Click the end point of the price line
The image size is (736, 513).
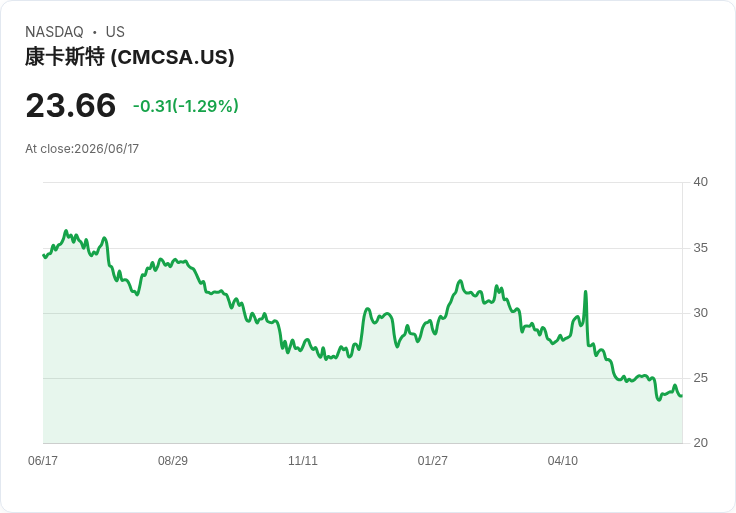682,396
